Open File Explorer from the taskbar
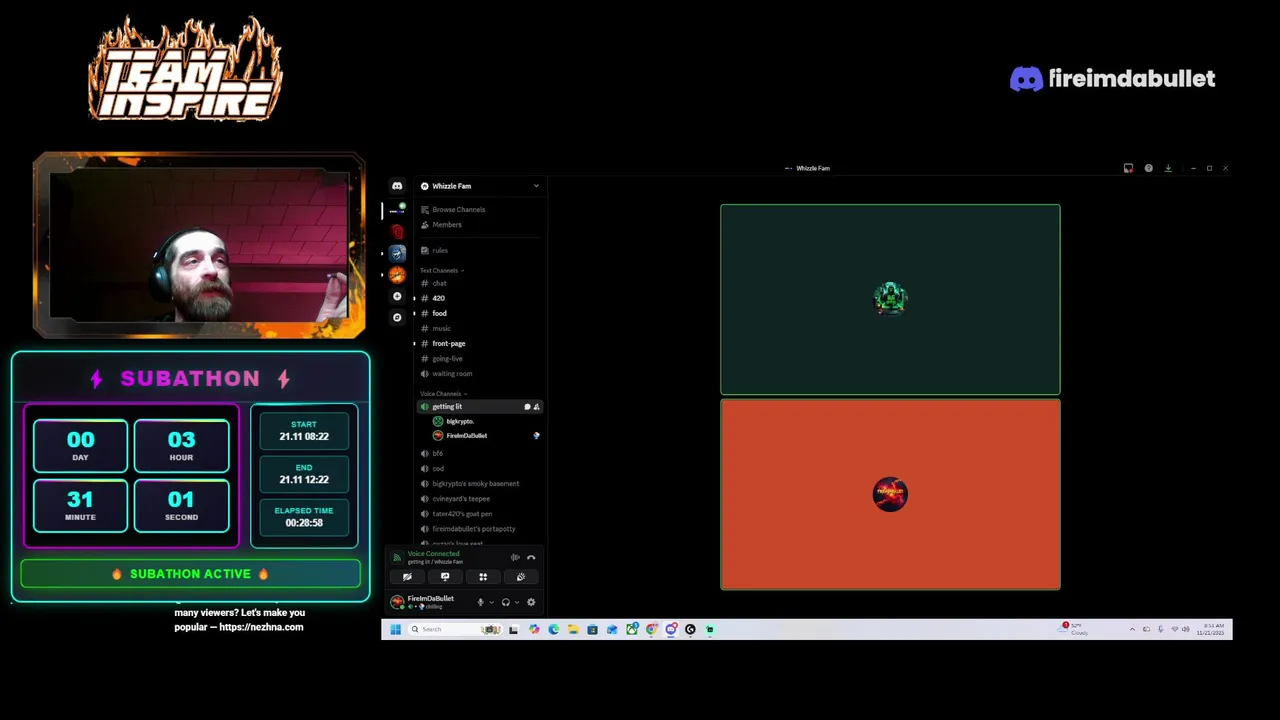The width and height of the screenshot is (1280, 720). 573,629
